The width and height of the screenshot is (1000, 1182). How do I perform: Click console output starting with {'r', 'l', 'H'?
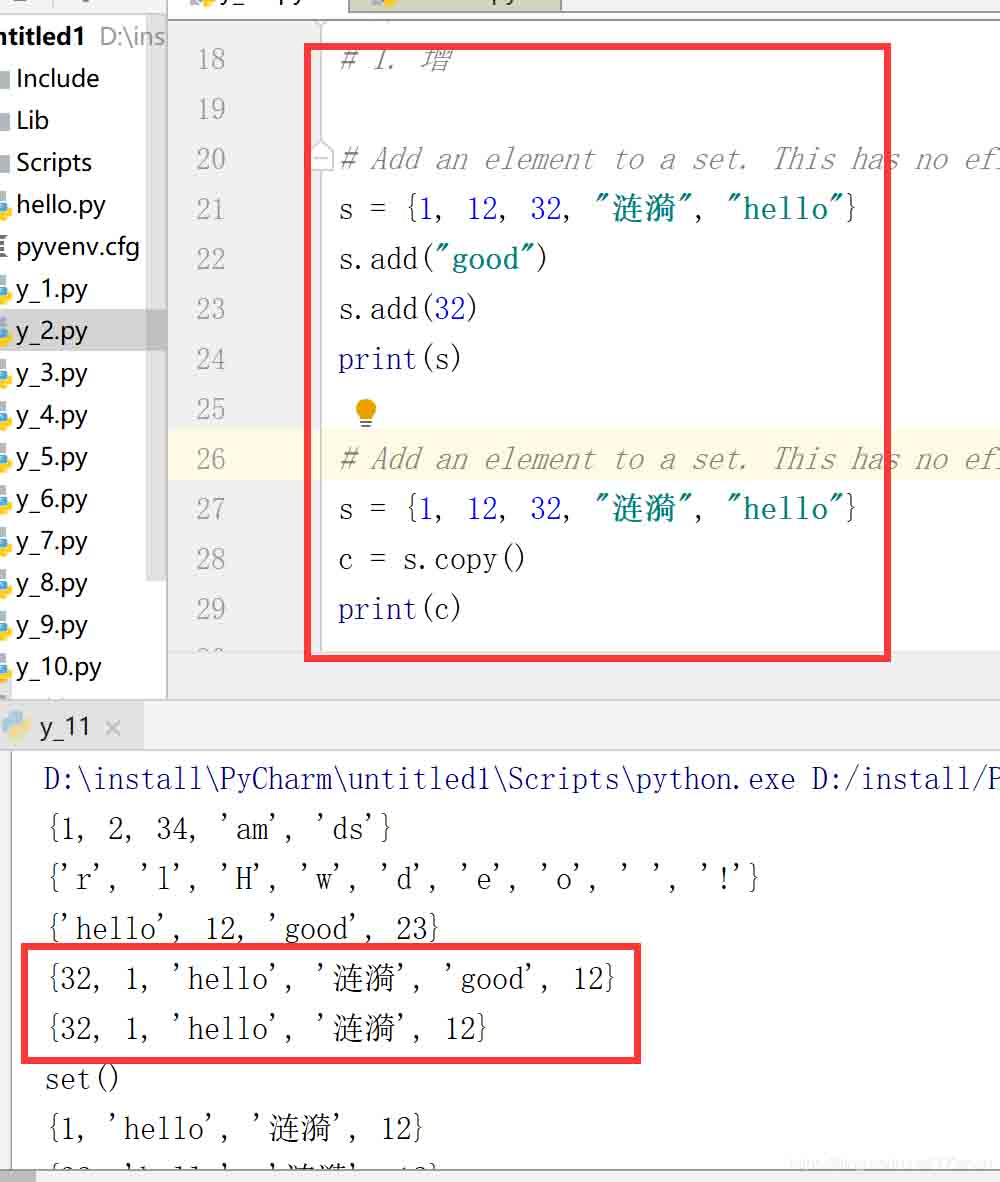point(403,879)
